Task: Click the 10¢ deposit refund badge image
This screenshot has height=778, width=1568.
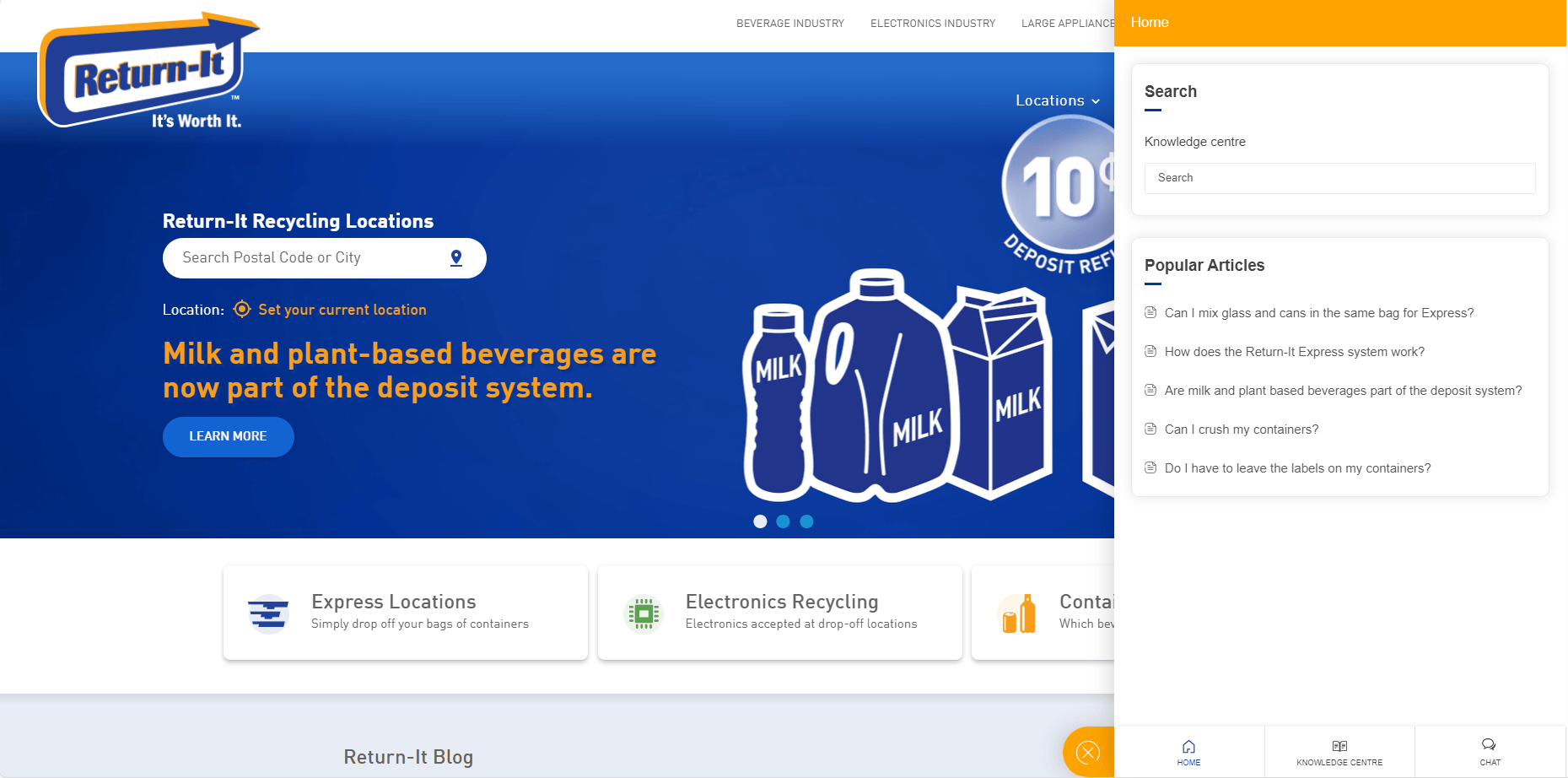Action: click(1059, 194)
